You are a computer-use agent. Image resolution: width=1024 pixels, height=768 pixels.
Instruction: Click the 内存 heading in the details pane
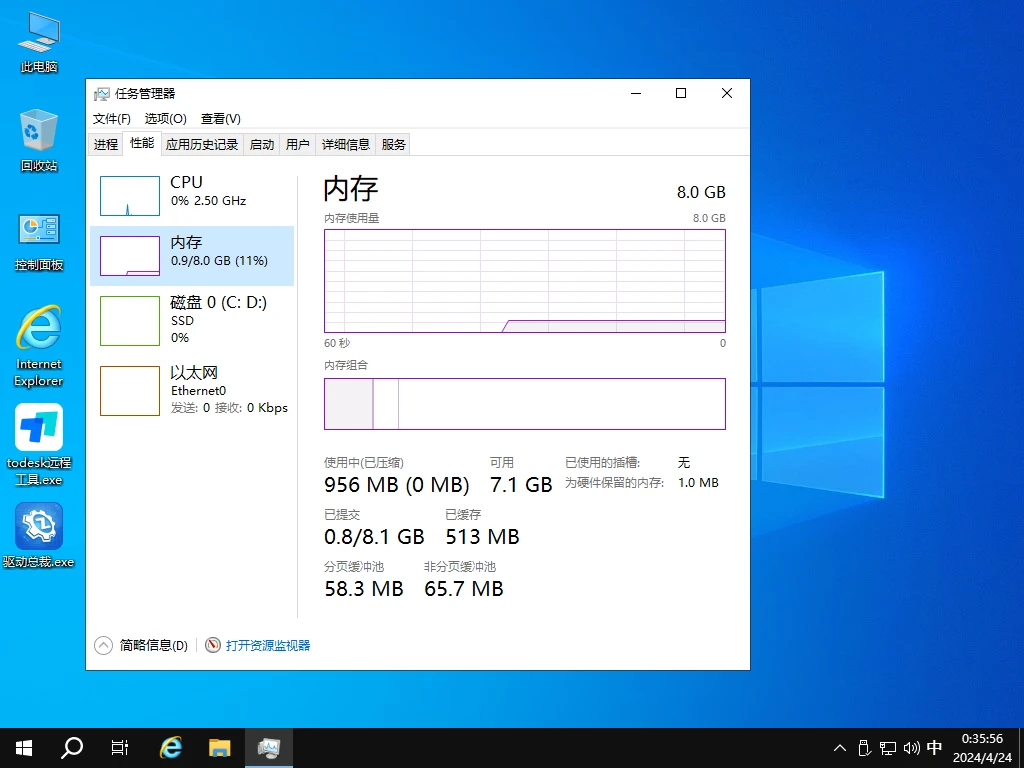(x=351, y=189)
